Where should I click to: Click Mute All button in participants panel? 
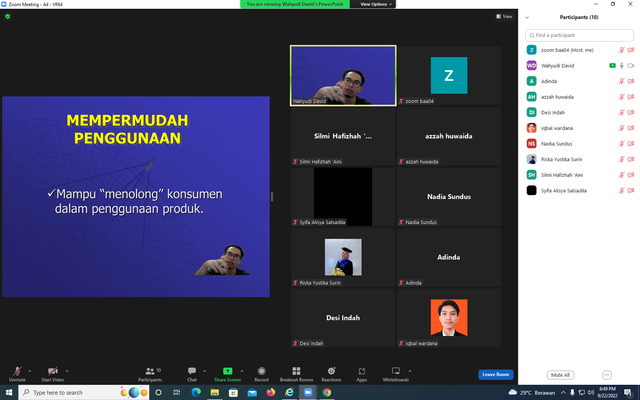[560, 375]
